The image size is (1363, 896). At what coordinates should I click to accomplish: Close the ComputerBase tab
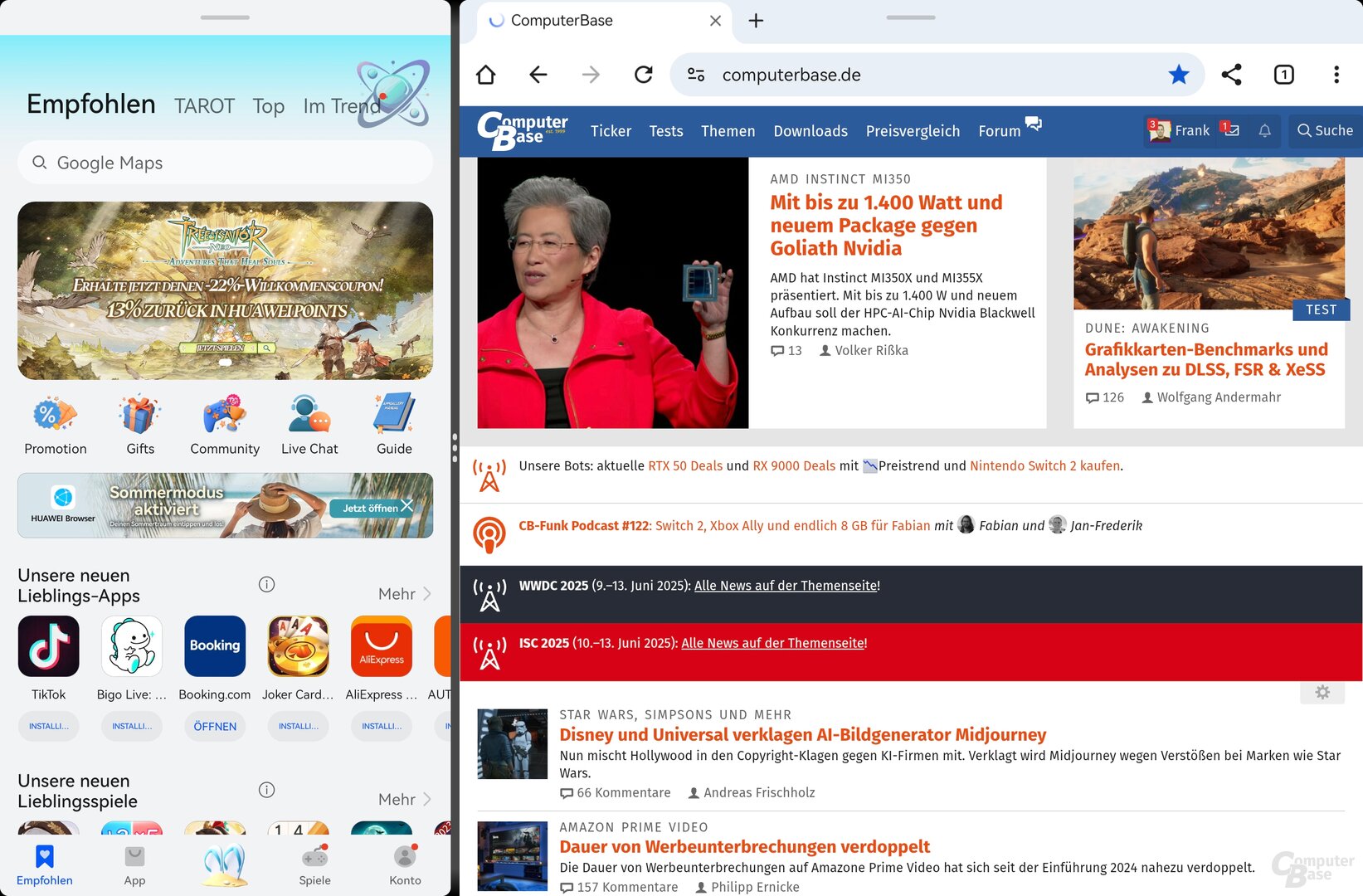point(715,21)
